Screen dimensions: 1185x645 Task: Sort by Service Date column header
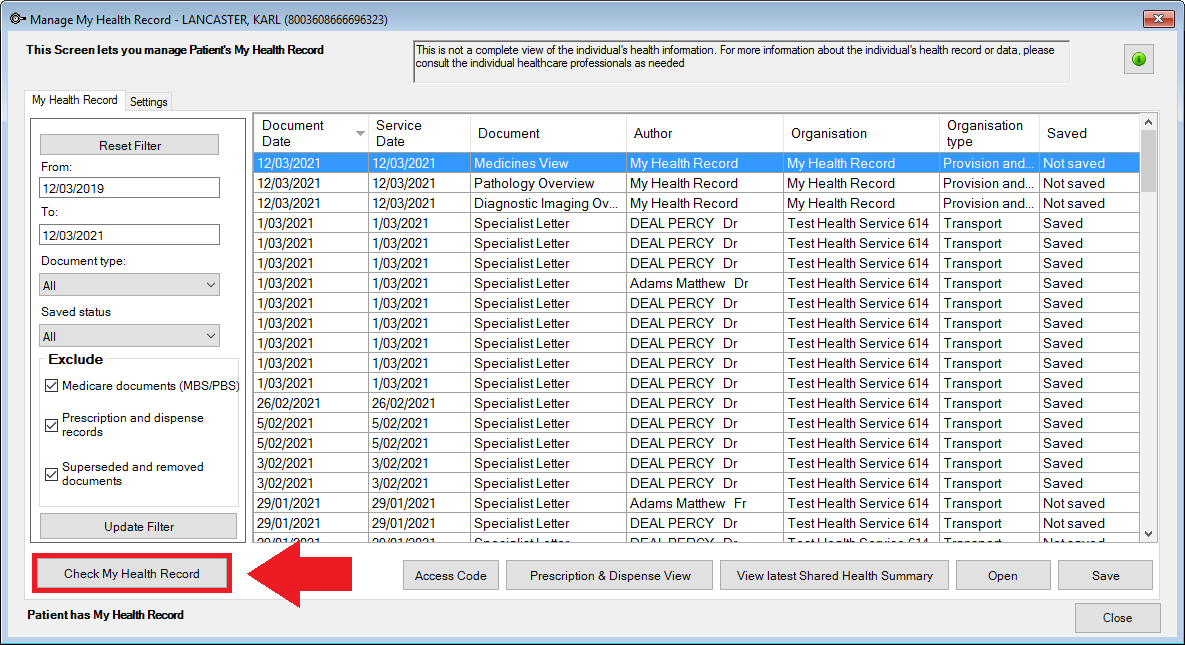[419, 133]
